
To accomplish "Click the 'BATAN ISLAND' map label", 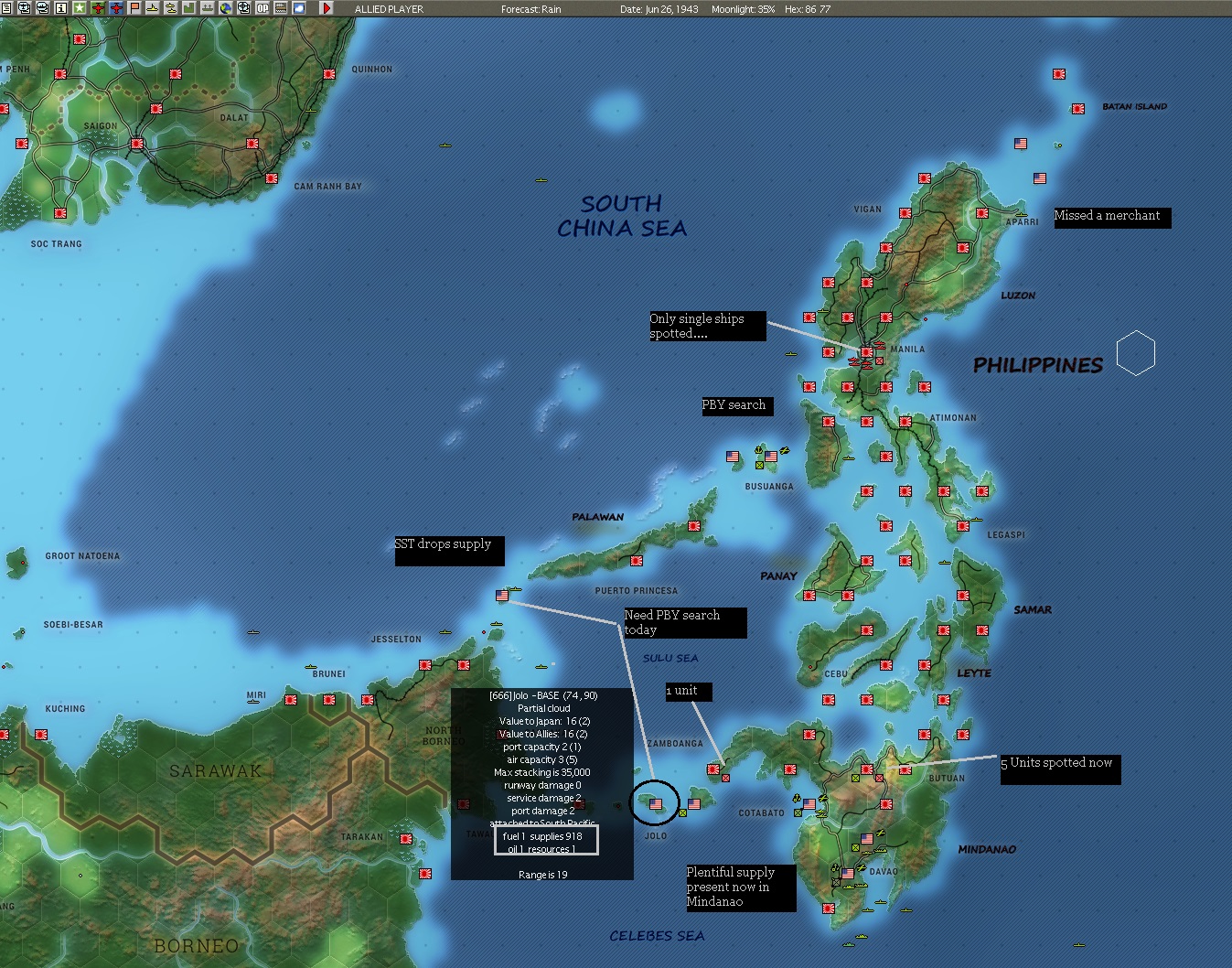I will pos(1134,107).
